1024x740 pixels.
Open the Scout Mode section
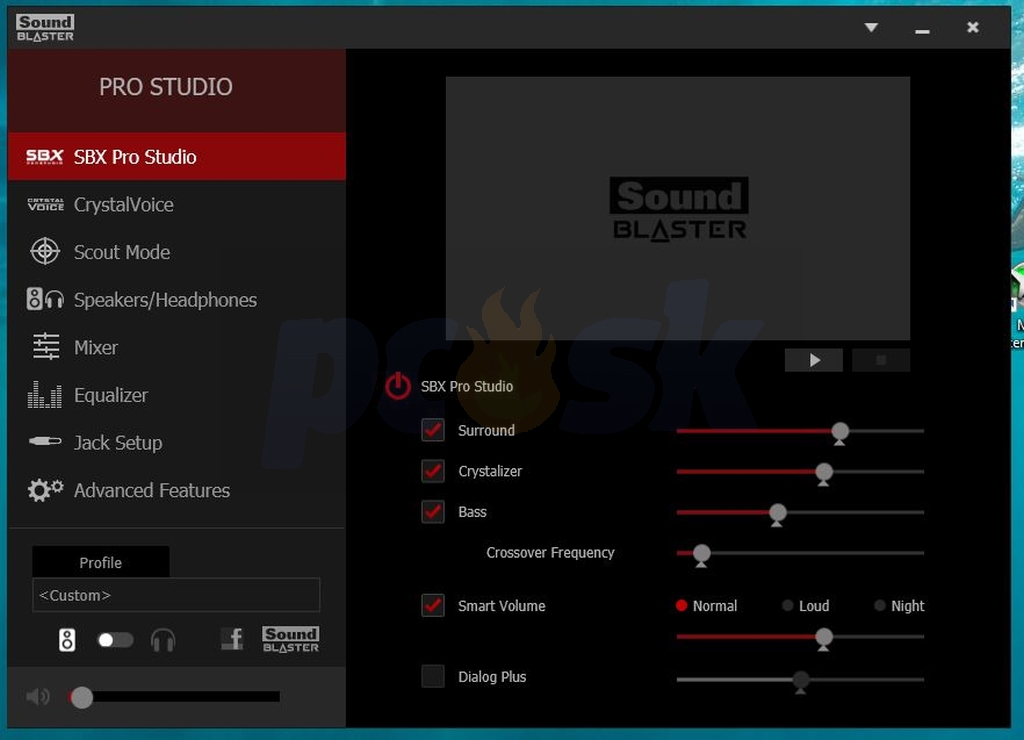point(177,252)
